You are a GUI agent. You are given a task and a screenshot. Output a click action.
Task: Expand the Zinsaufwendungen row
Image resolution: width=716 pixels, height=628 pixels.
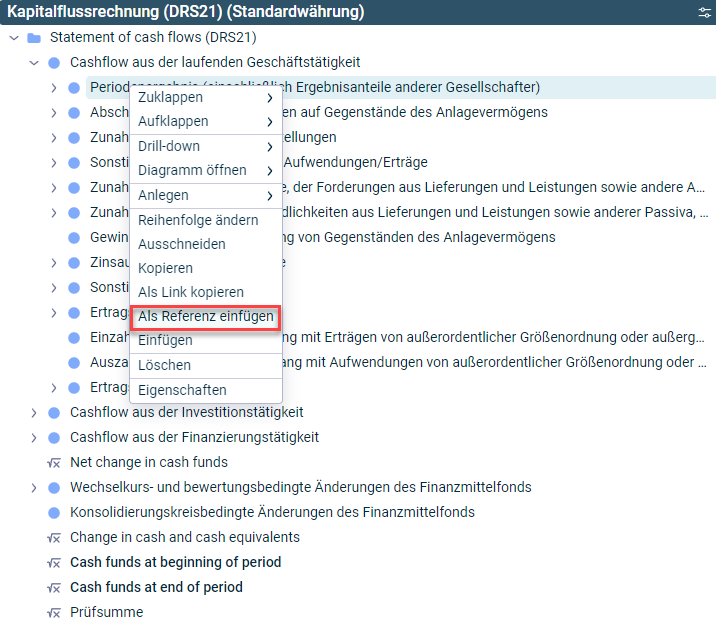click(54, 263)
